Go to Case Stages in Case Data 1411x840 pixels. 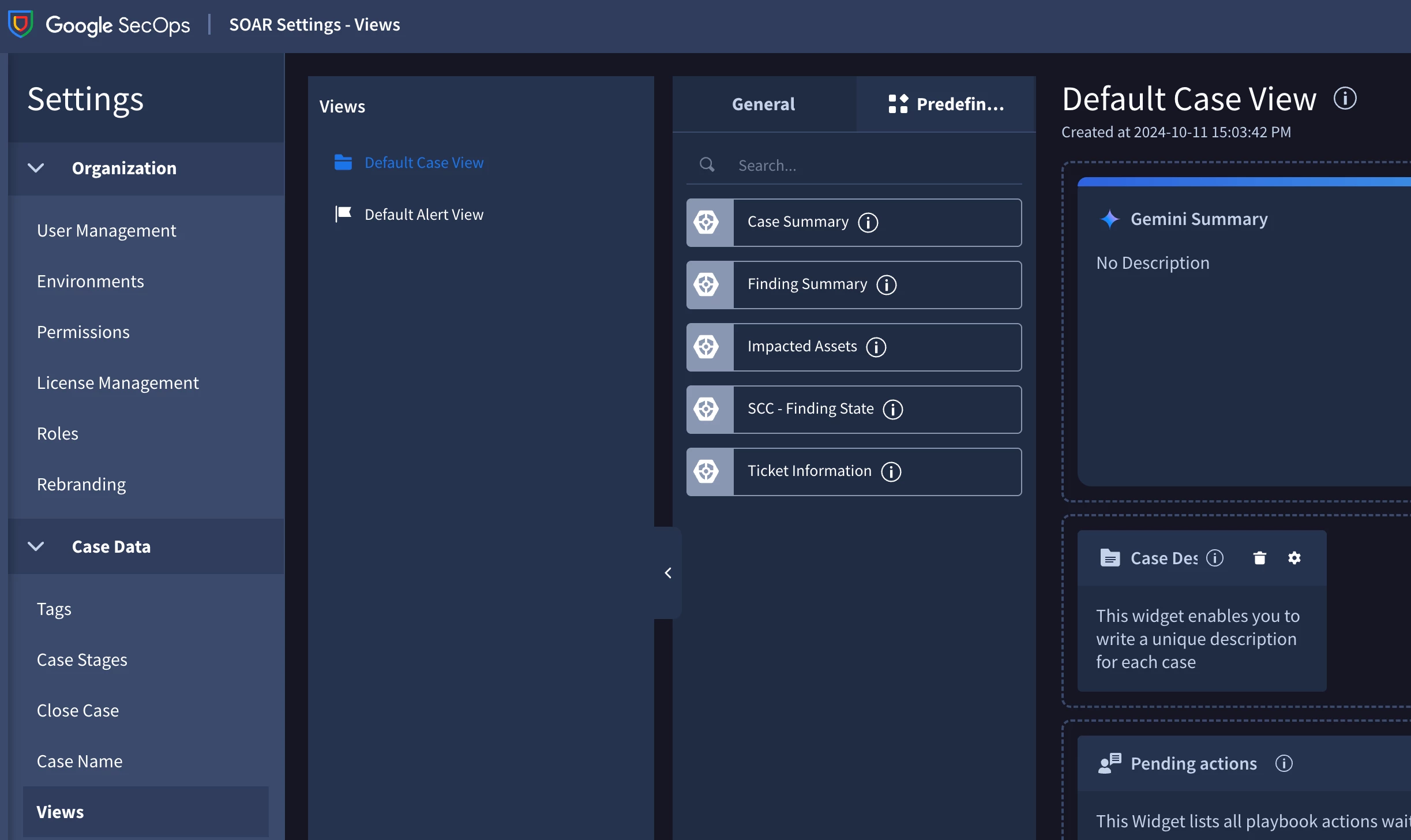pyautogui.click(x=82, y=659)
